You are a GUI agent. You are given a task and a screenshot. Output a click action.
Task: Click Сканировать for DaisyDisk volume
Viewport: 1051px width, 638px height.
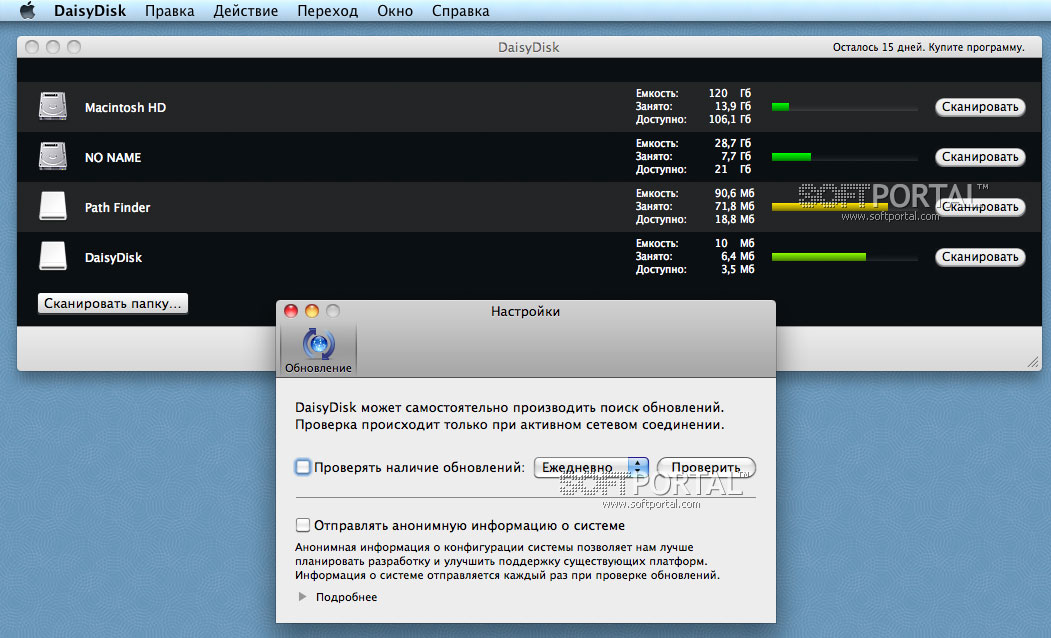coord(980,257)
